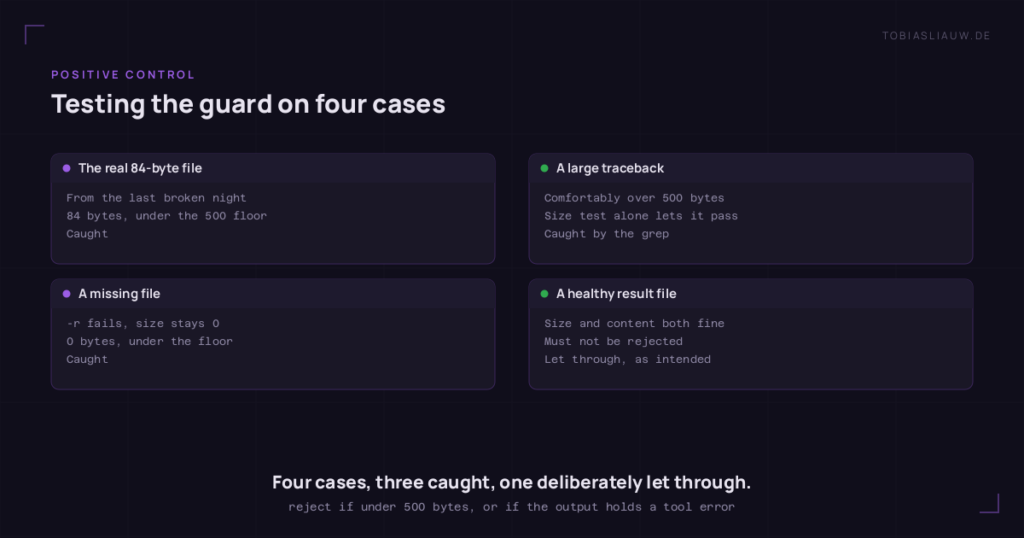The height and width of the screenshot is (538, 1024).
Task: Click the green dot beside A healthy result file
Action: (x=545, y=294)
